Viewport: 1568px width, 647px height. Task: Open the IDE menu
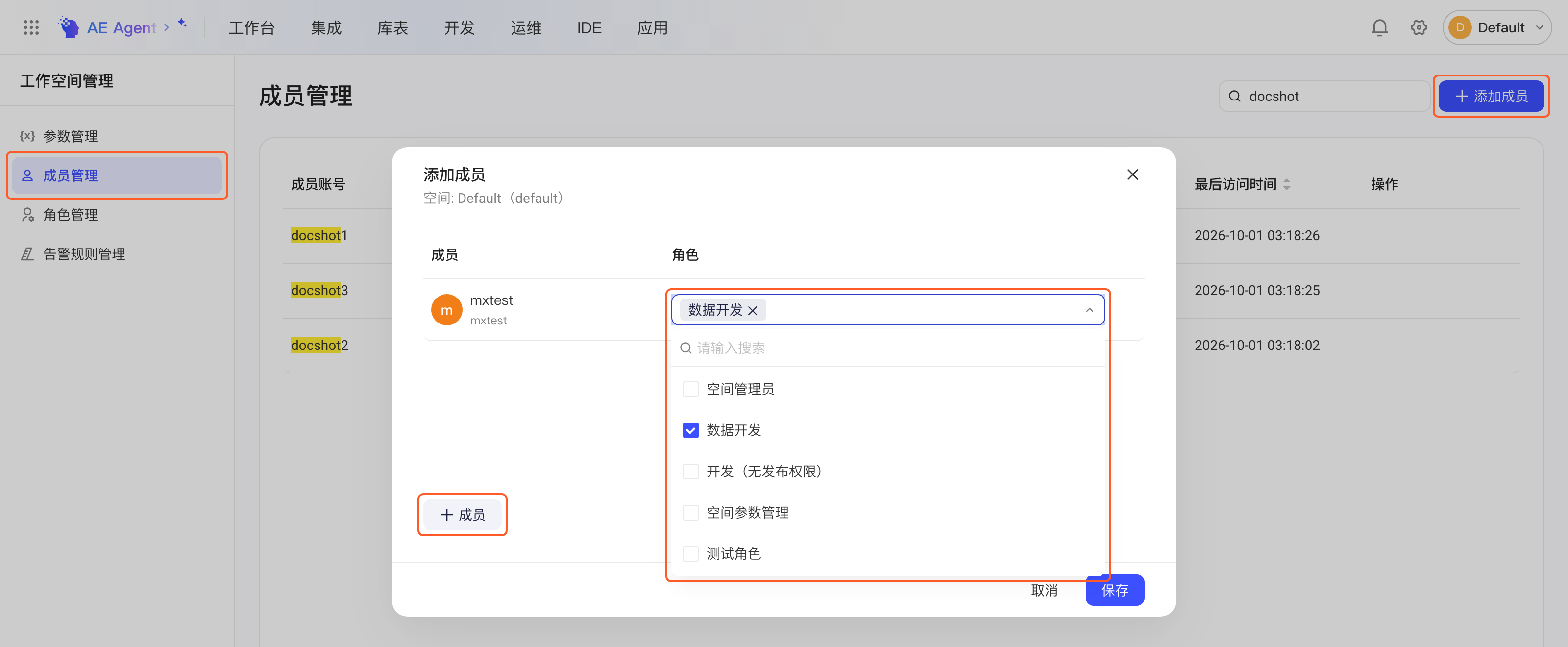(x=588, y=28)
